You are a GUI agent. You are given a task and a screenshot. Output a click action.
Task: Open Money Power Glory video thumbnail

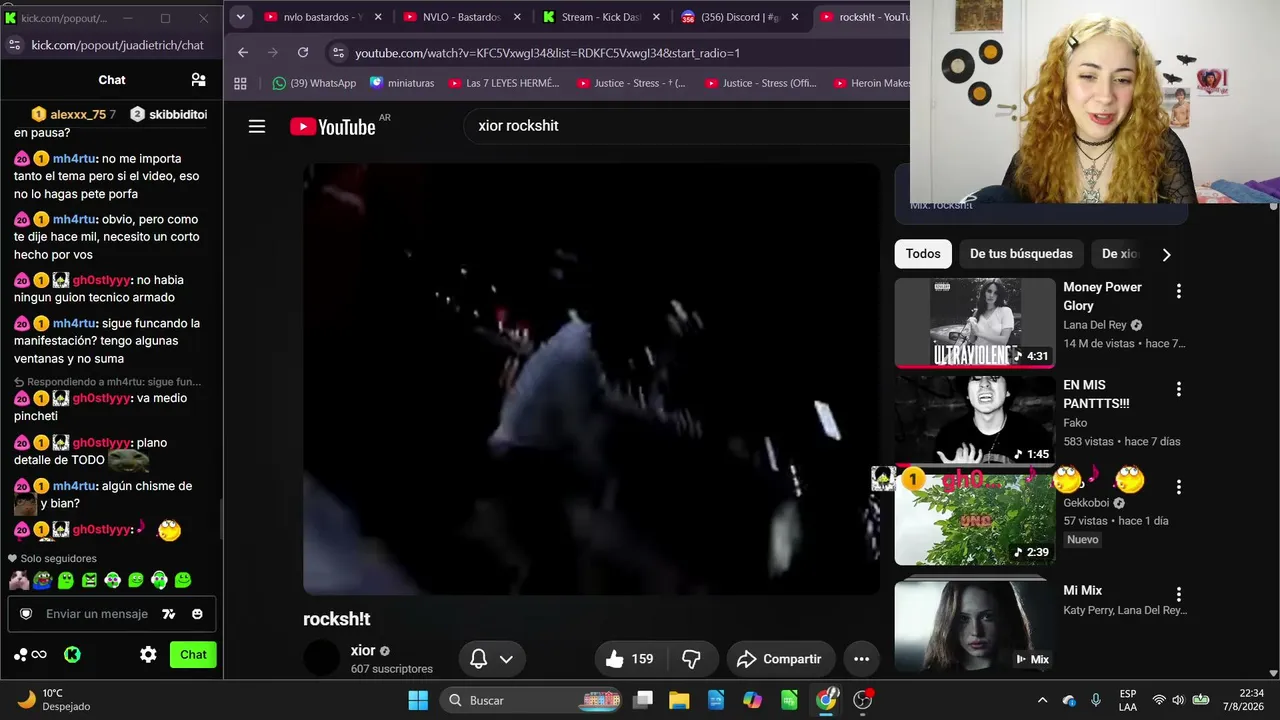click(x=974, y=322)
